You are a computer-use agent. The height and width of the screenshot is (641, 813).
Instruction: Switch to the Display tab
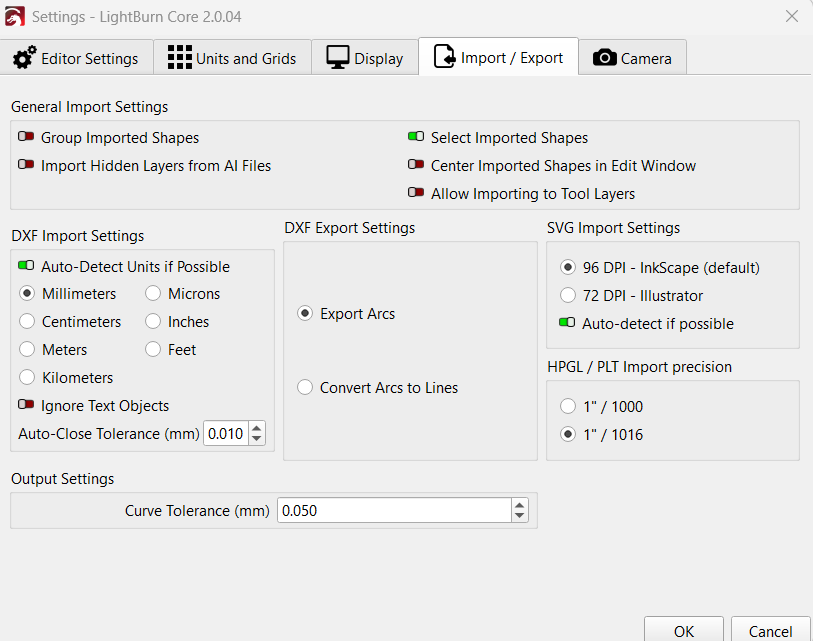(x=365, y=58)
